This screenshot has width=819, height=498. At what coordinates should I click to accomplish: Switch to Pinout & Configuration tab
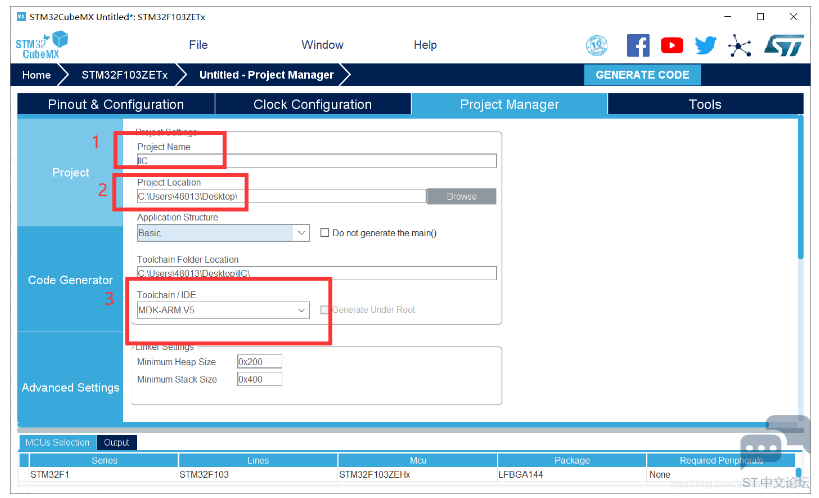116,104
